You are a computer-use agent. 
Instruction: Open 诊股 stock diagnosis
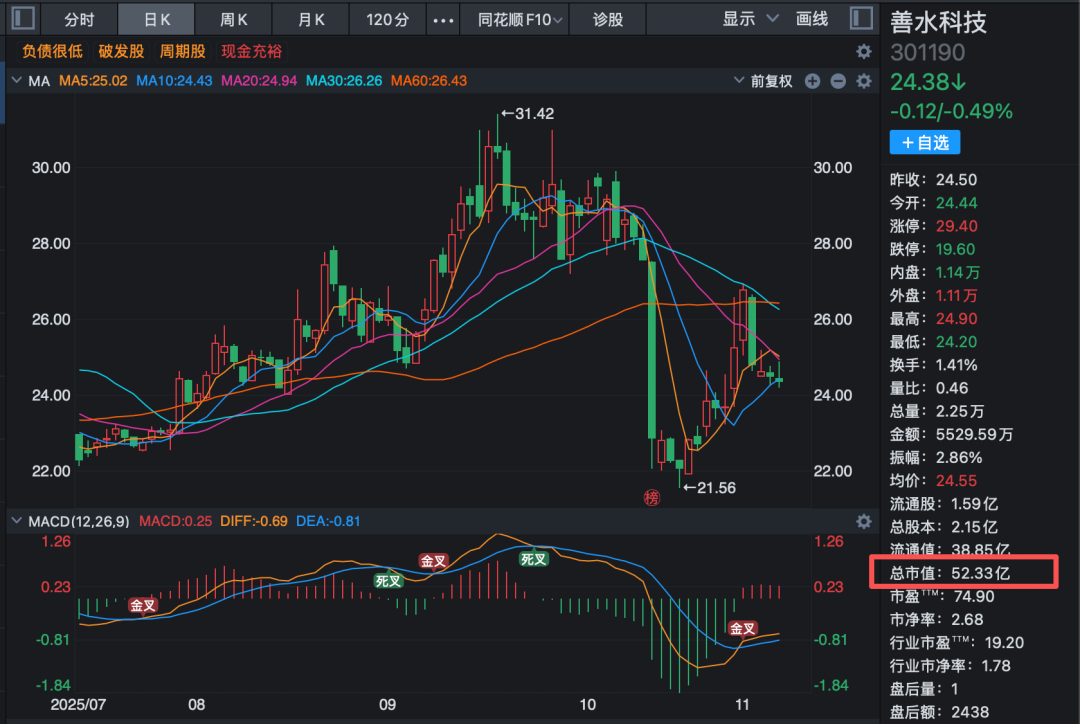click(607, 18)
